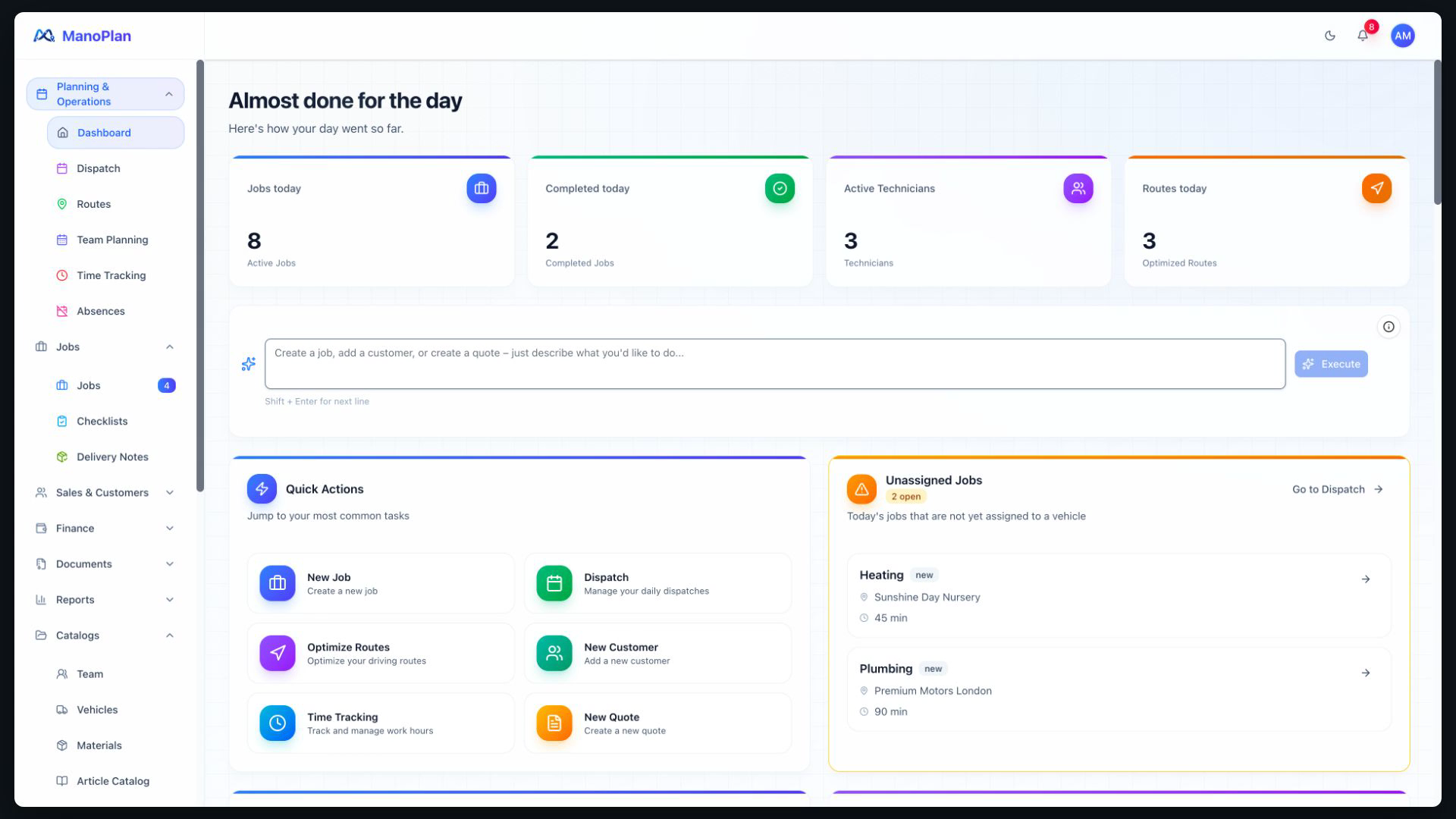Open the Heating unassigned job card

point(1119,595)
